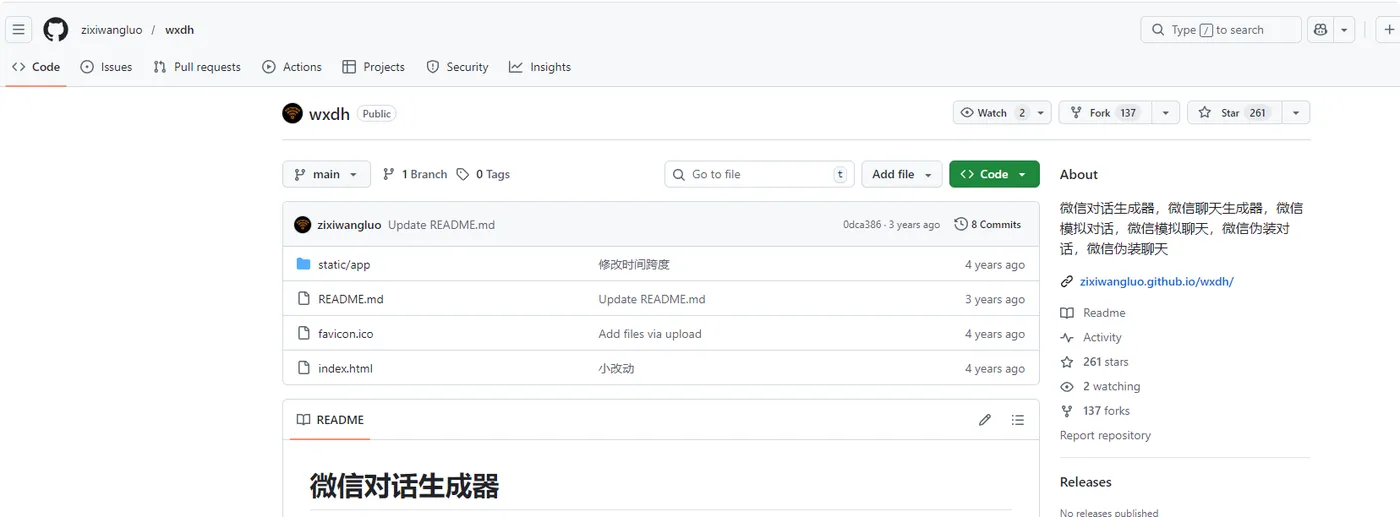
Task: Open the Actions tab
Action: (292, 67)
